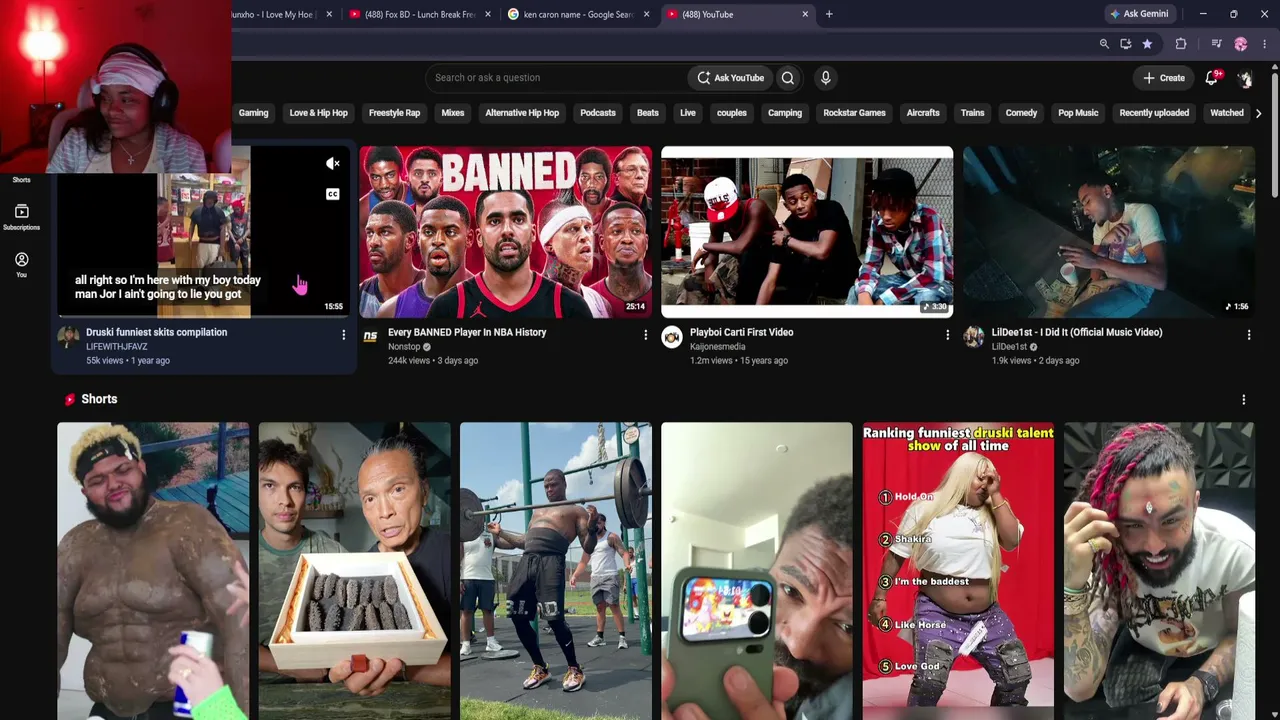Screen dimensions: 1280x720
Task: Bookmark this page with the star icon
Action: tap(1147, 44)
